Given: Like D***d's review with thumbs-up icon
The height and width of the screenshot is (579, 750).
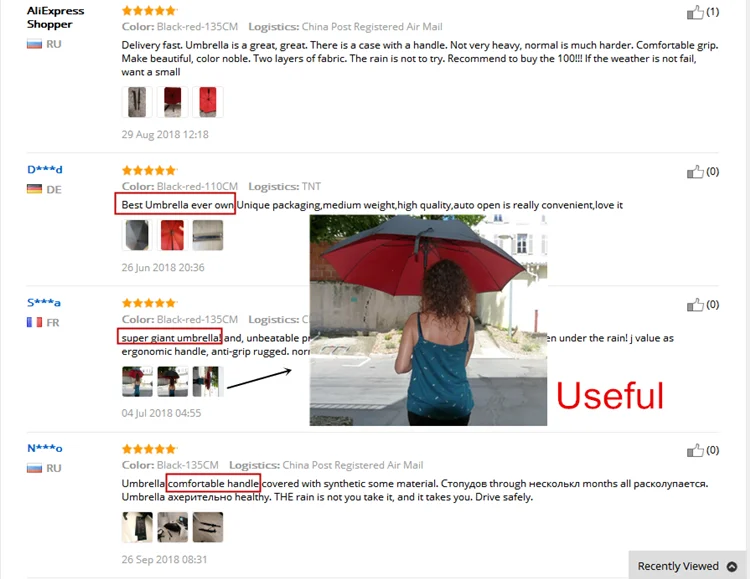Looking at the screenshot, I should click(x=695, y=172).
